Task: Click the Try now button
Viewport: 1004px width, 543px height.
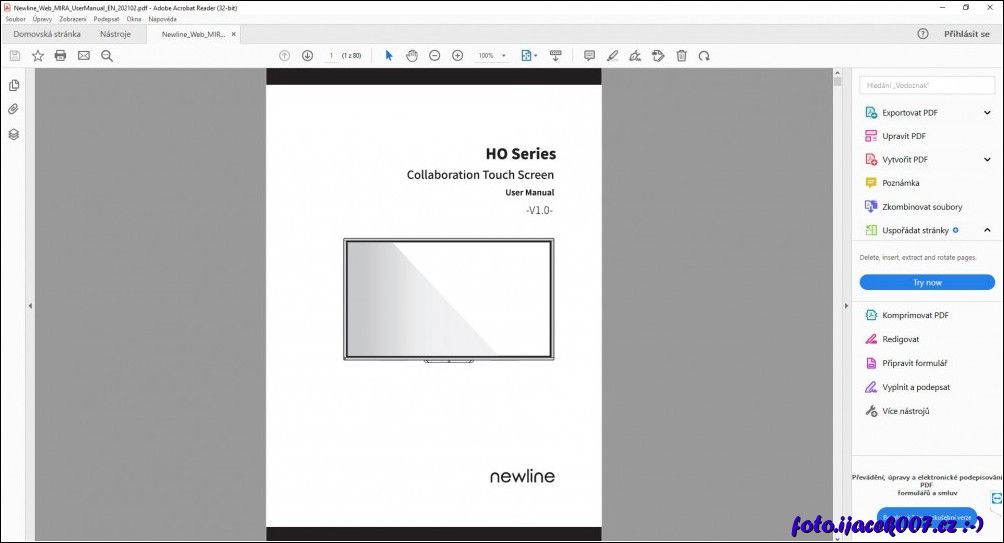Action: pyautogui.click(x=926, y=282)
